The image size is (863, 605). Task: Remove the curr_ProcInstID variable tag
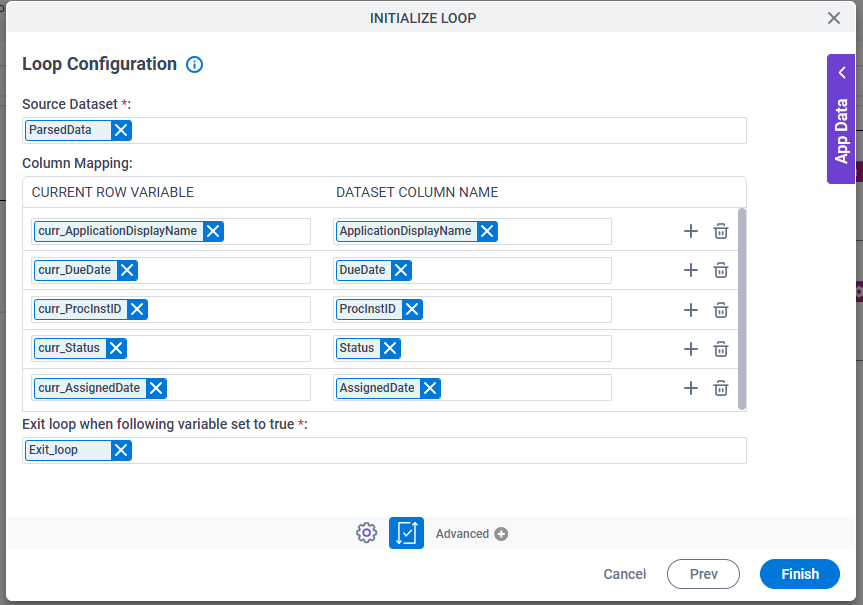click(137, 309)
